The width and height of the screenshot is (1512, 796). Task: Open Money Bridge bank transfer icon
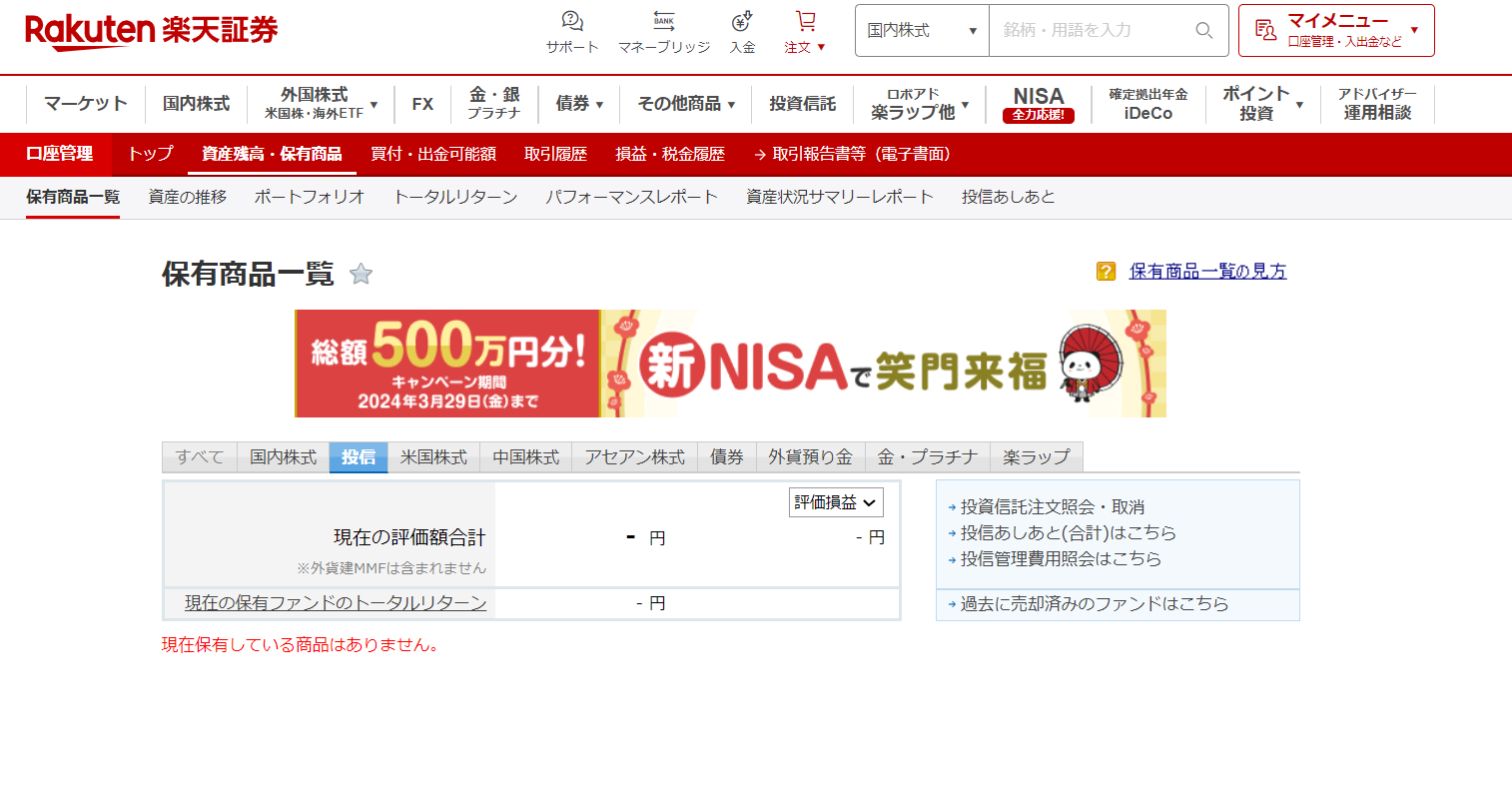[x=664, y=22]
